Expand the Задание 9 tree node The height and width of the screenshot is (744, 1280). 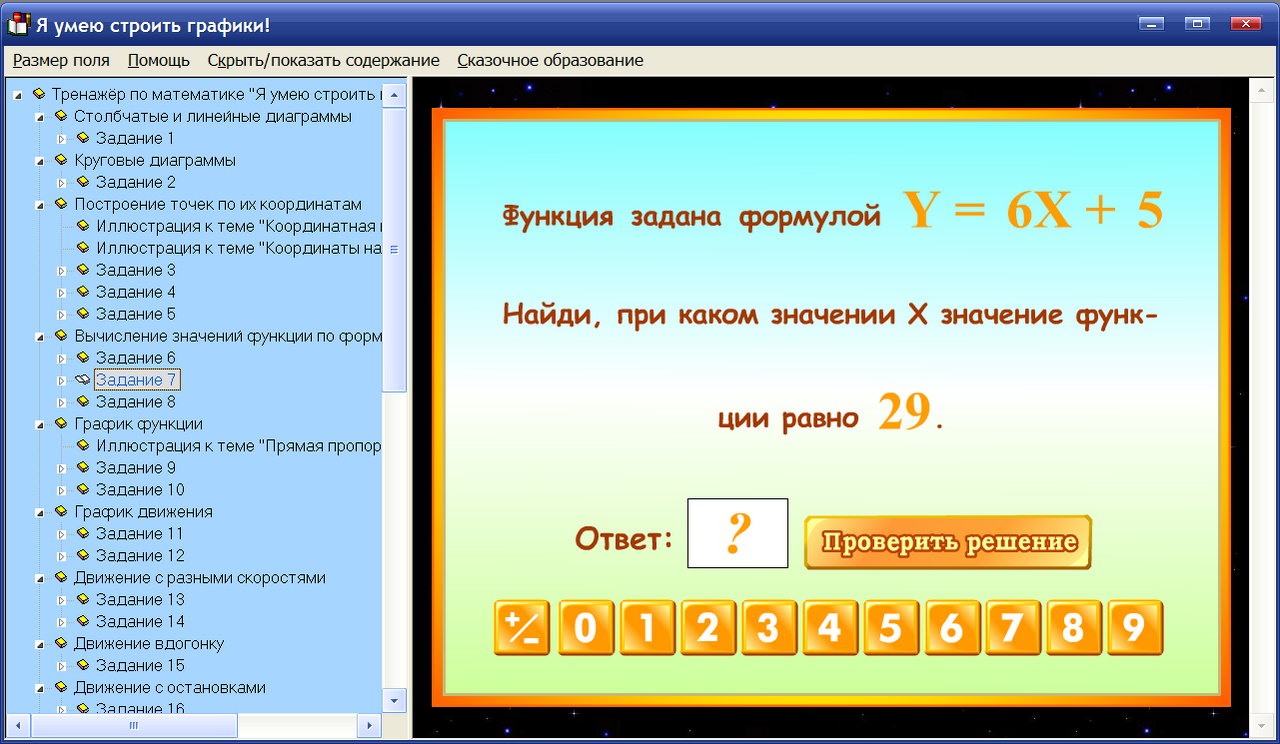point(61,467)
